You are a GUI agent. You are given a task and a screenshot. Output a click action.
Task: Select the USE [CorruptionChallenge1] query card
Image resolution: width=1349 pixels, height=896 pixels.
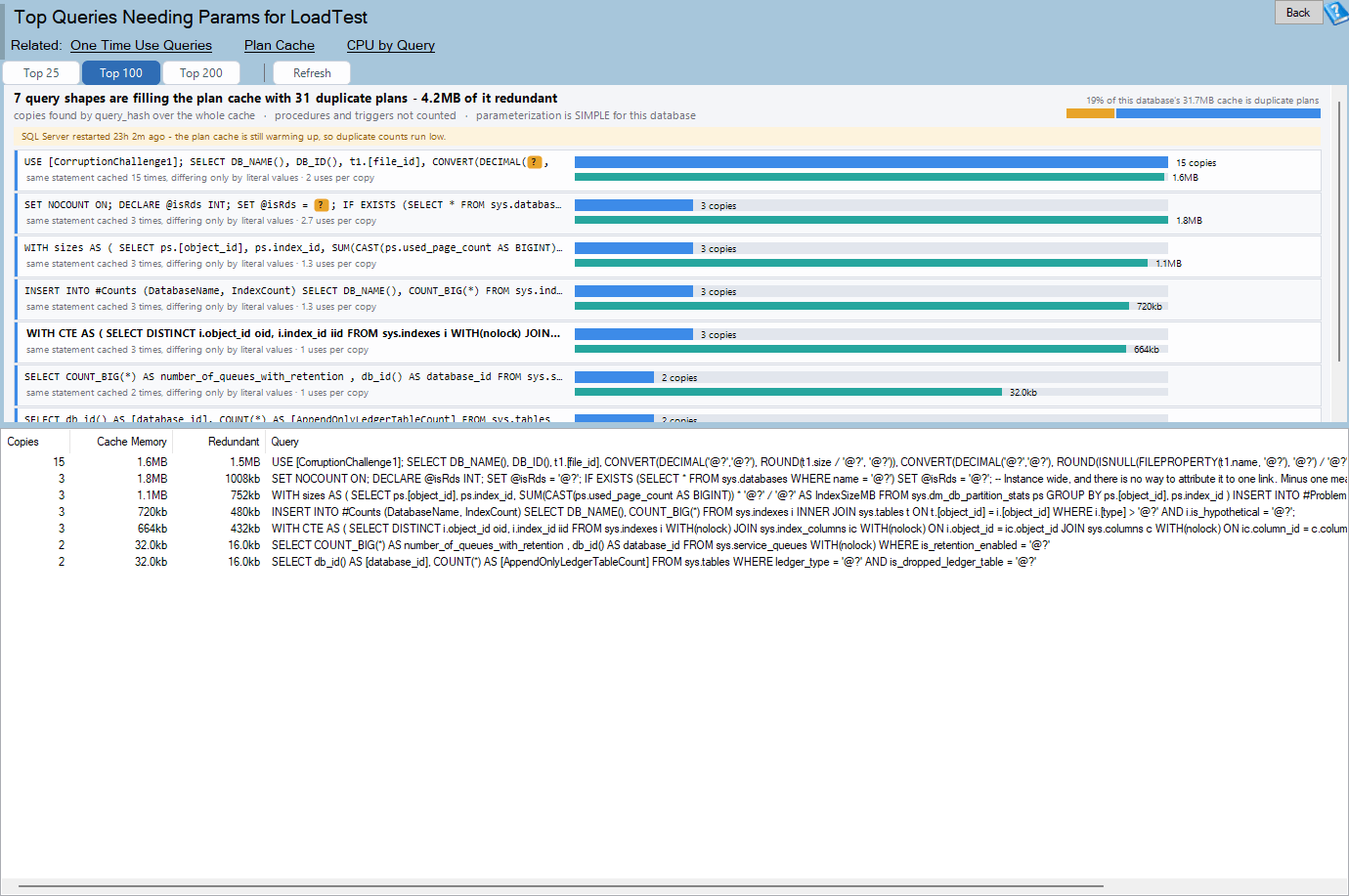[668, 170]
